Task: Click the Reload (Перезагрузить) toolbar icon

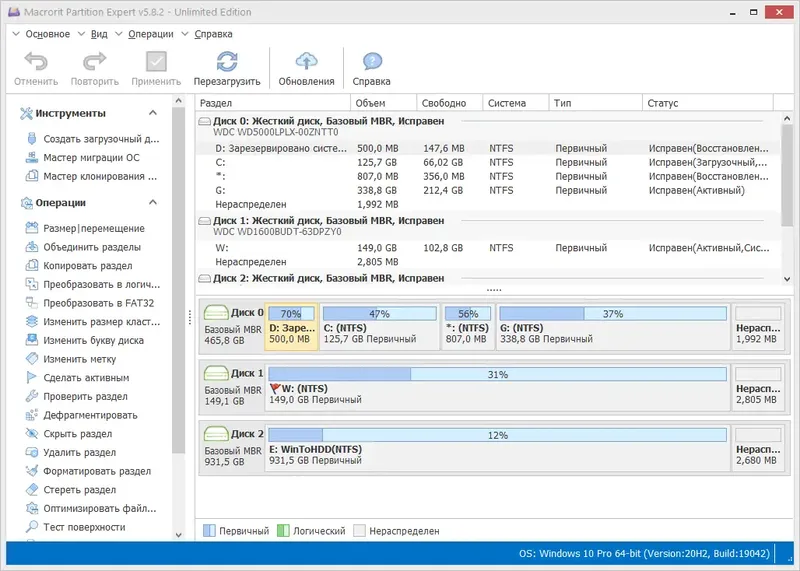Action: pyautogui.click(x=227, y=61)
